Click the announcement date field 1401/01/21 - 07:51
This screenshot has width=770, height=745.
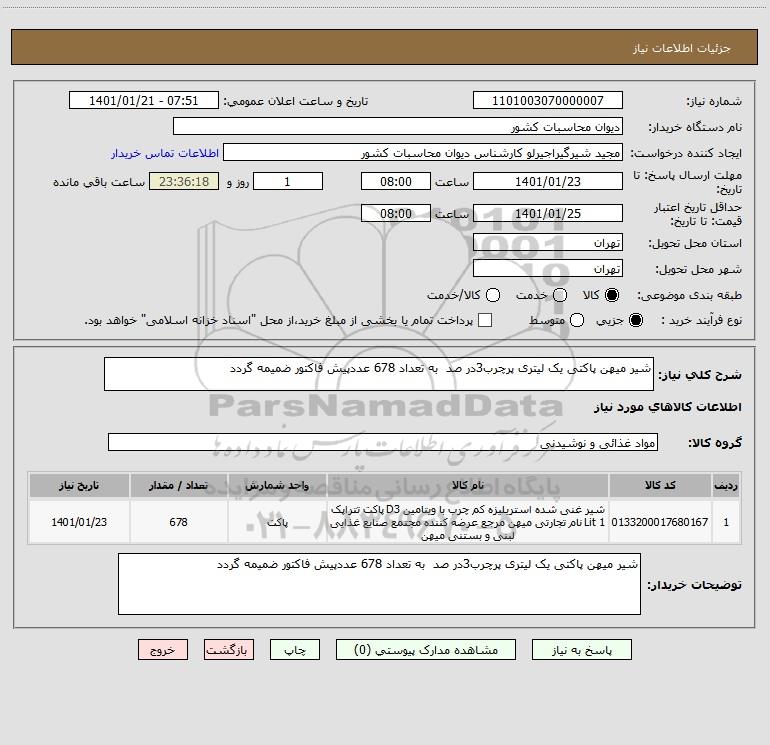click(x=143, y=100)
